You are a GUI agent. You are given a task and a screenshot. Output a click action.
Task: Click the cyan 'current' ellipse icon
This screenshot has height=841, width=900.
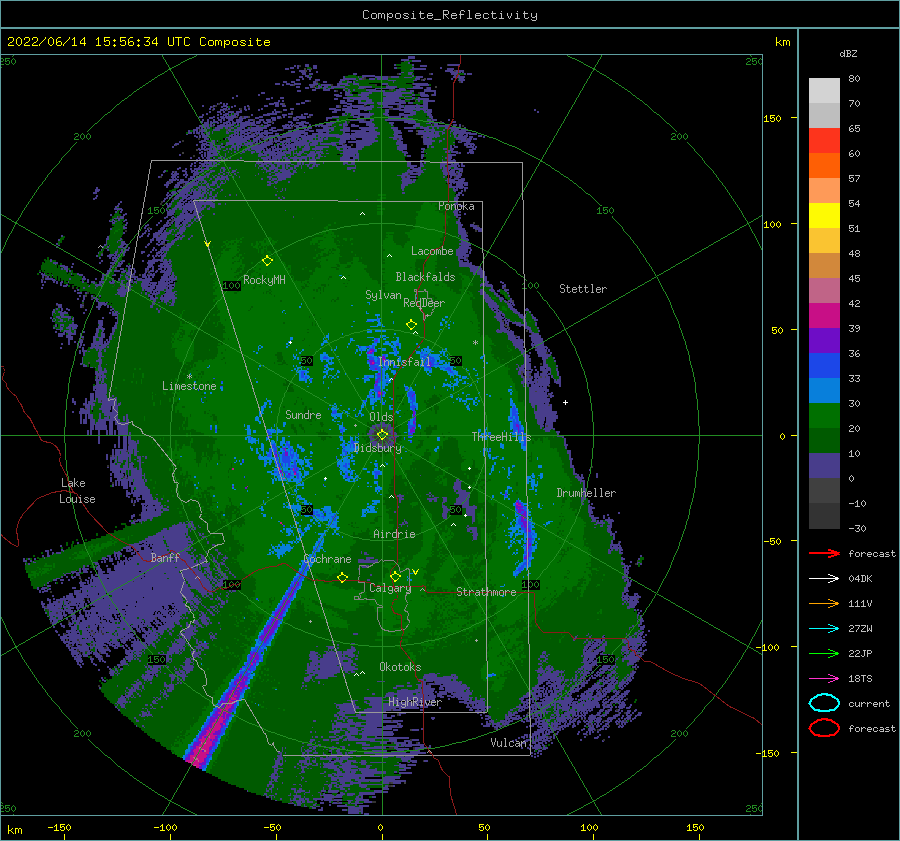[x=824, y=703]
